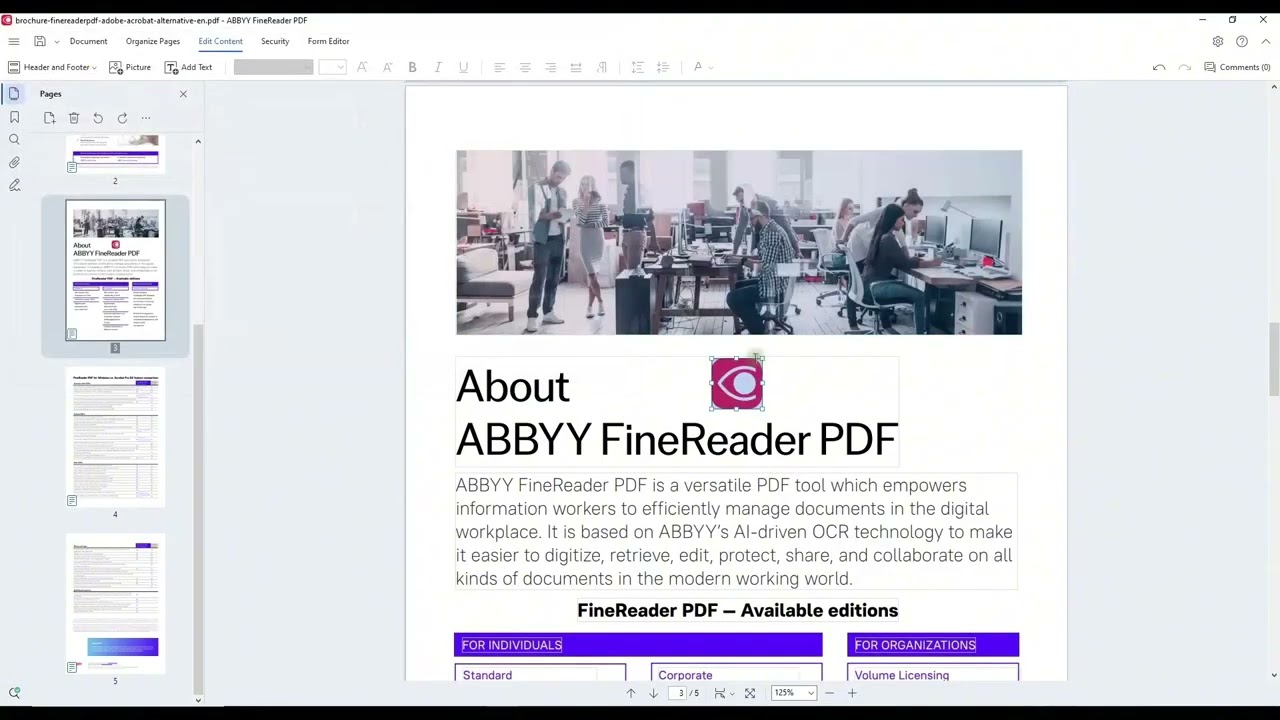Click the Redo arrow in top toolbar
The image size is (1280, 720).
click(1184, 67)
